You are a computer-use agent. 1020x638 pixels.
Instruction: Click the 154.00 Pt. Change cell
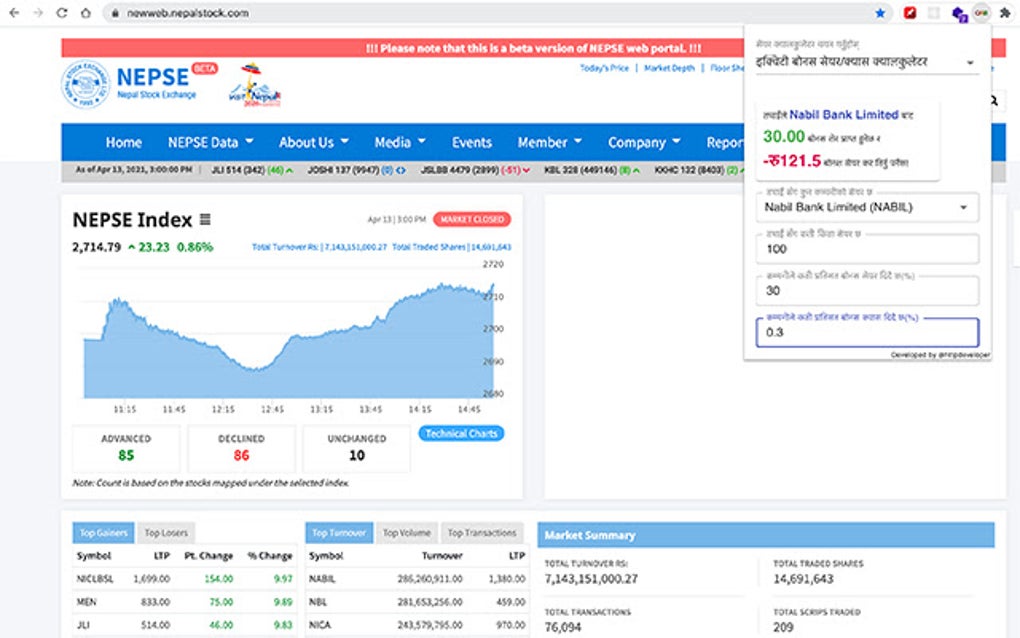point(219,579)
